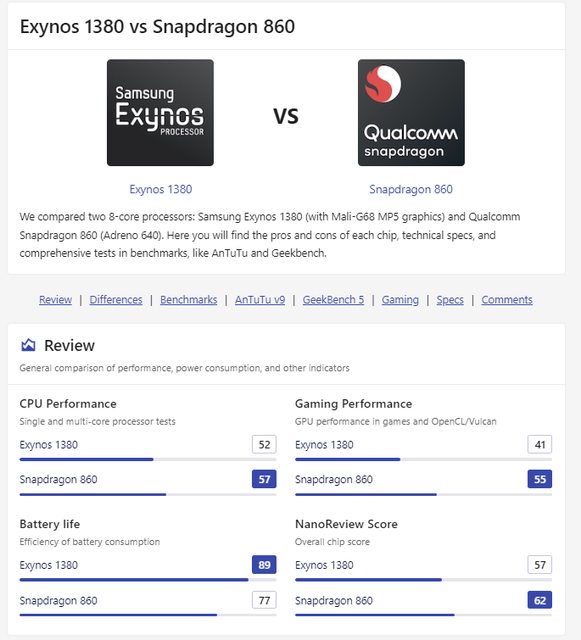The height and width of the screenshot is (640, 581).
Task: Click CPU Performance score 57 badge
Action: (x=264, y=479)
